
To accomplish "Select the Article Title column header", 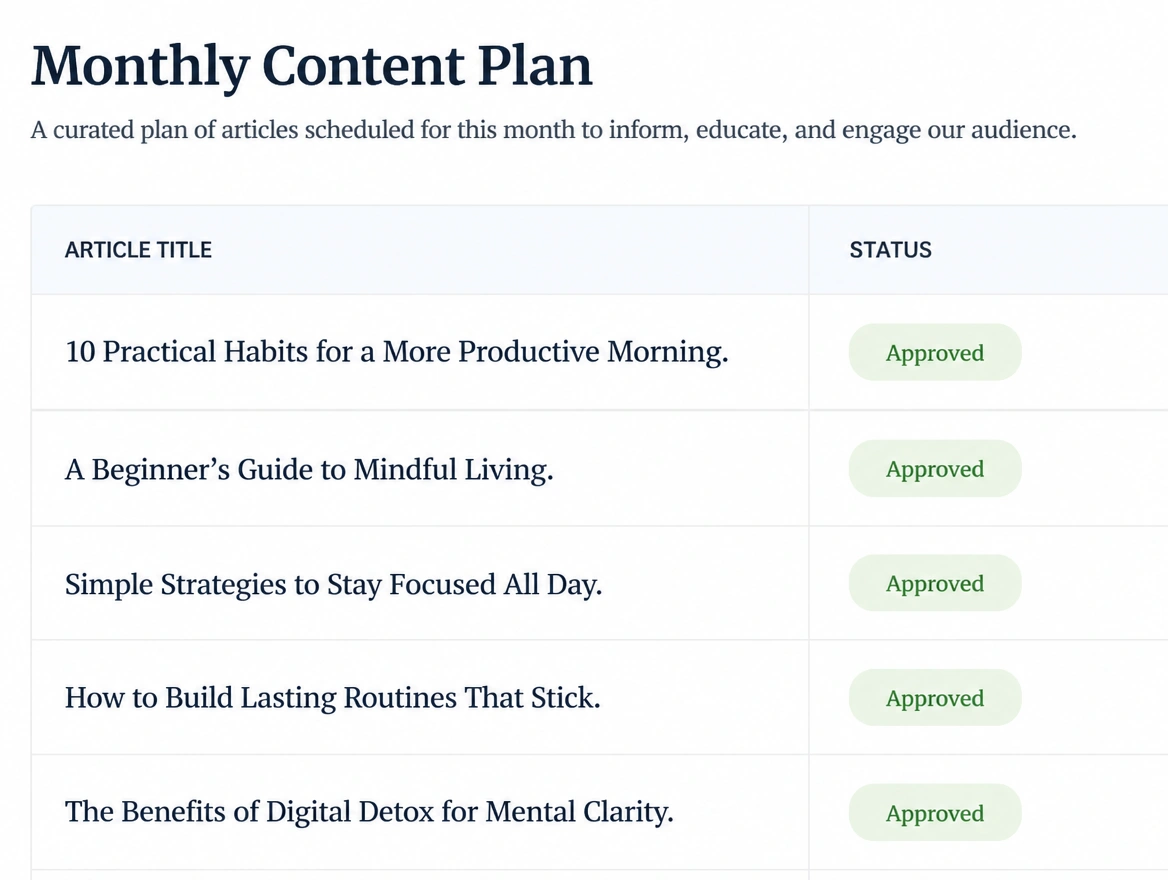I will 139,250.
